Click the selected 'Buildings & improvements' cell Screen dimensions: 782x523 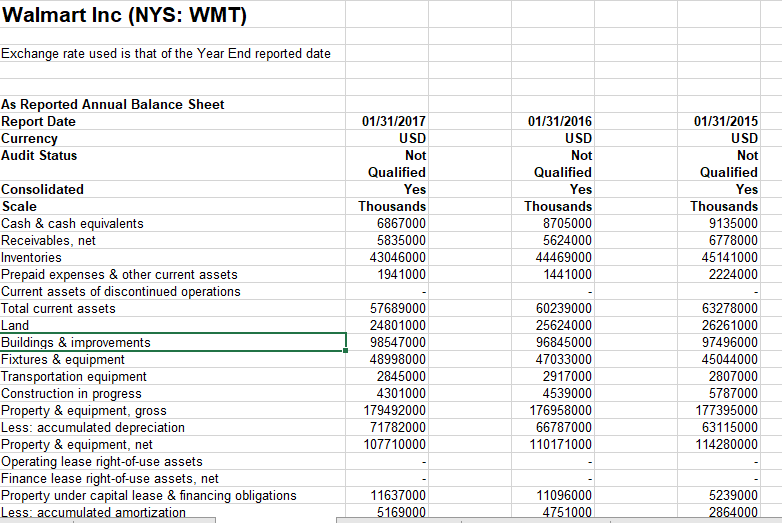(x=173, y=343)
